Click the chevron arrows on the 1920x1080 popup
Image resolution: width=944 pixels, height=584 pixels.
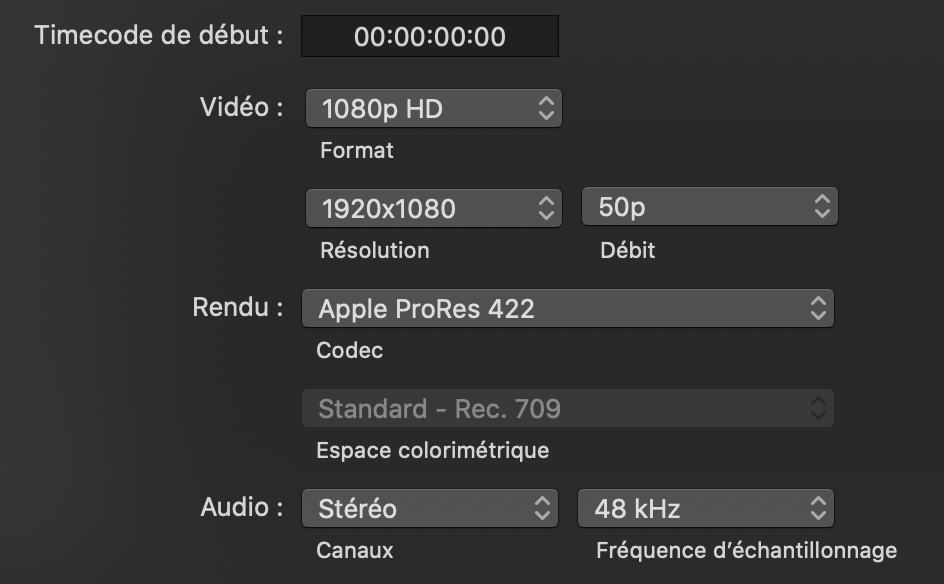[x=546, y=208]
